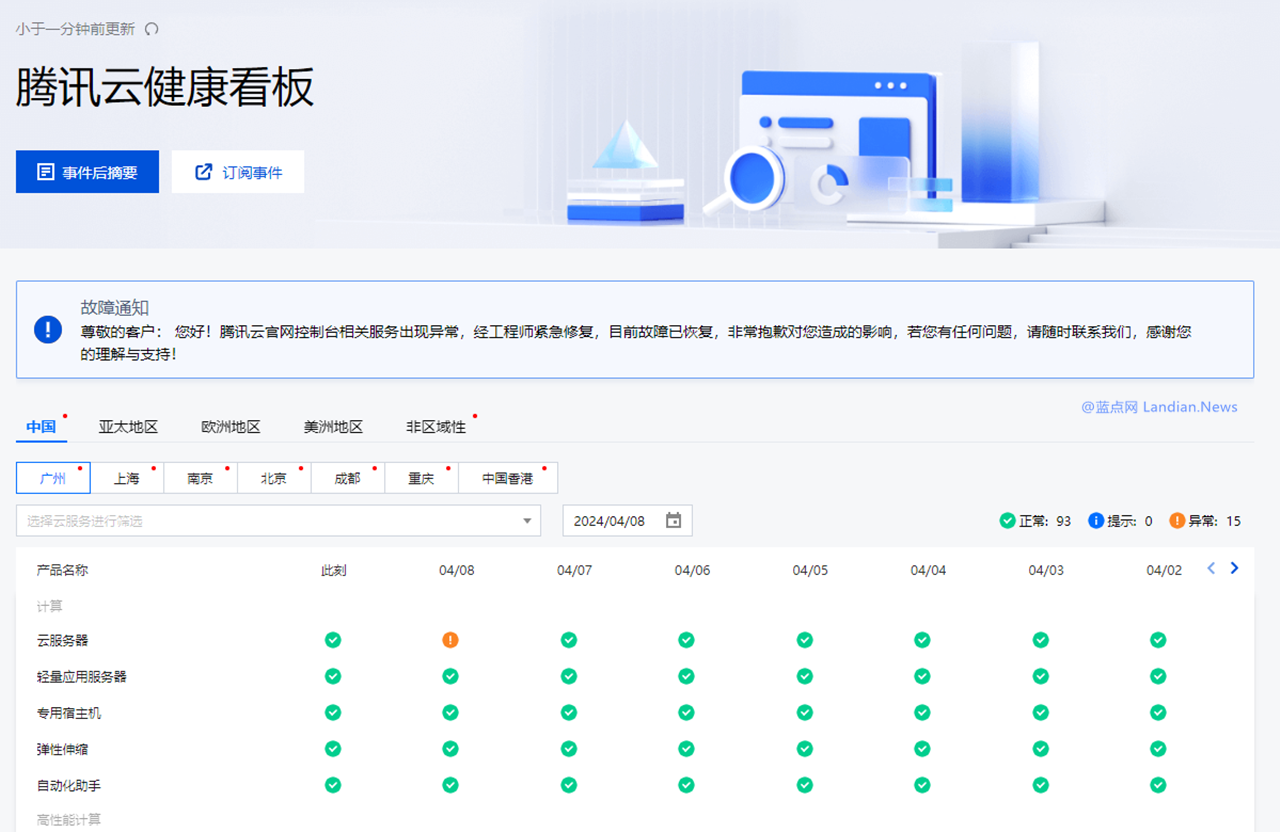Viewport: 1280px width, 832px height.
Task: Click the refresh icon beside update time
Action: click(x=151, y=29)
